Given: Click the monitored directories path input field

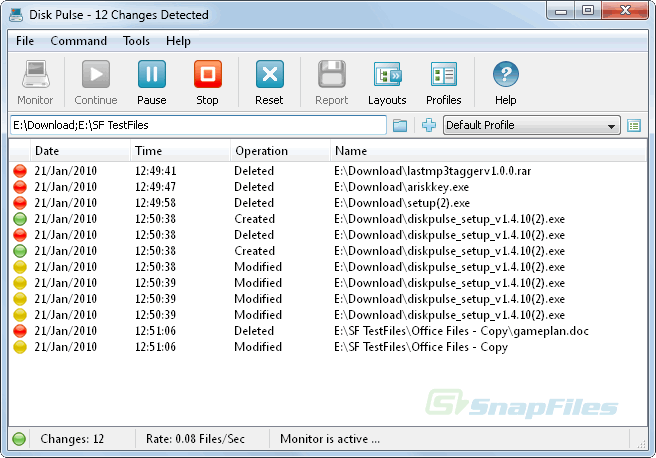Looking at the screenshot, I should pos(198,125).
